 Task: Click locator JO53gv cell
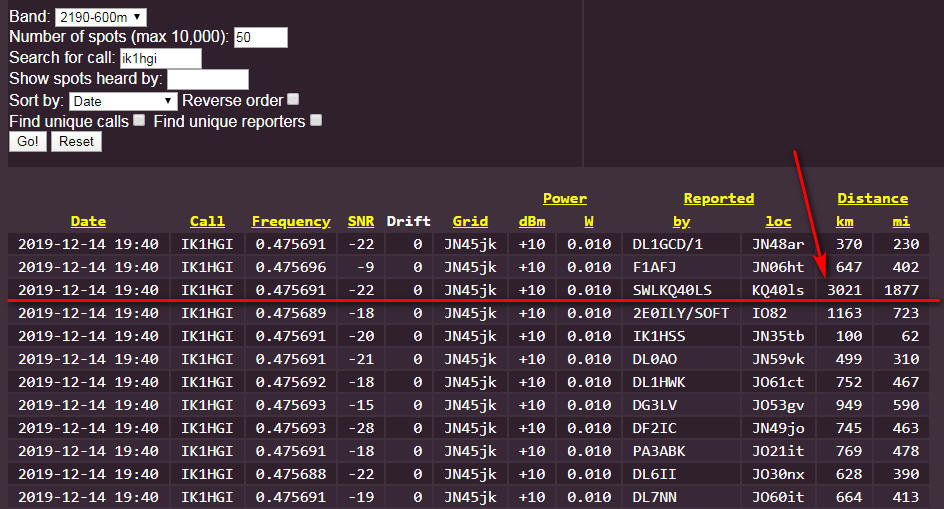click(x=778, y=405)
